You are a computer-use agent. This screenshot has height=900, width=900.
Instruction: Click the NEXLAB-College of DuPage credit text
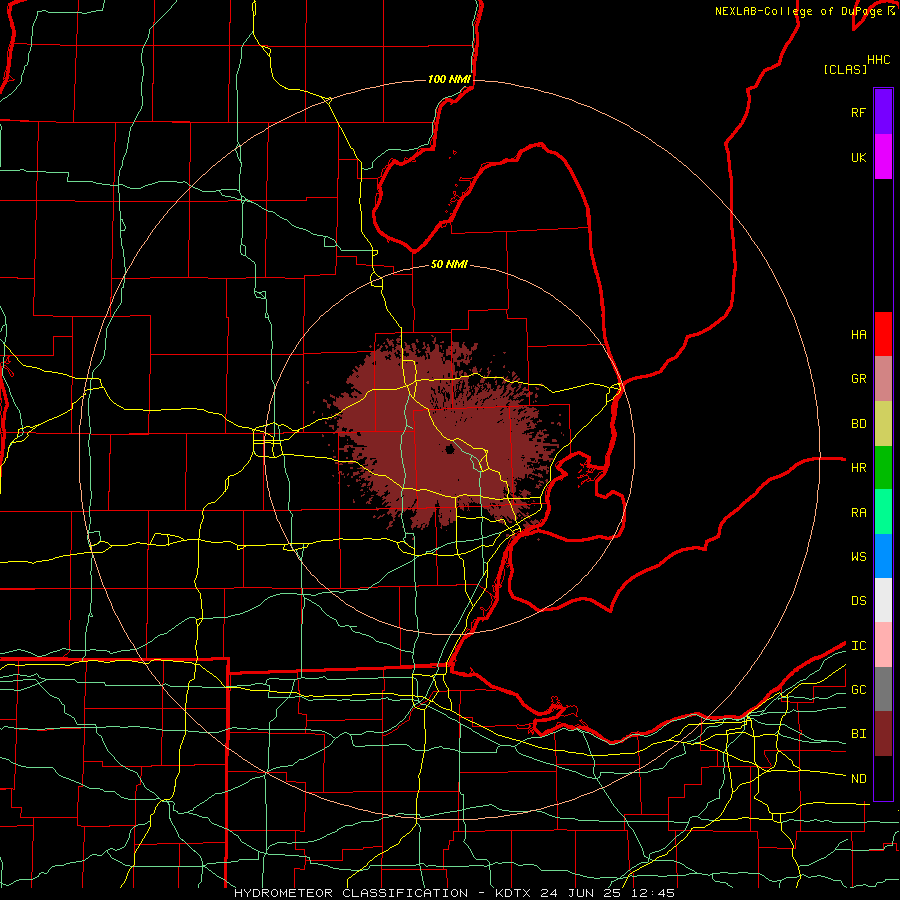798,11
